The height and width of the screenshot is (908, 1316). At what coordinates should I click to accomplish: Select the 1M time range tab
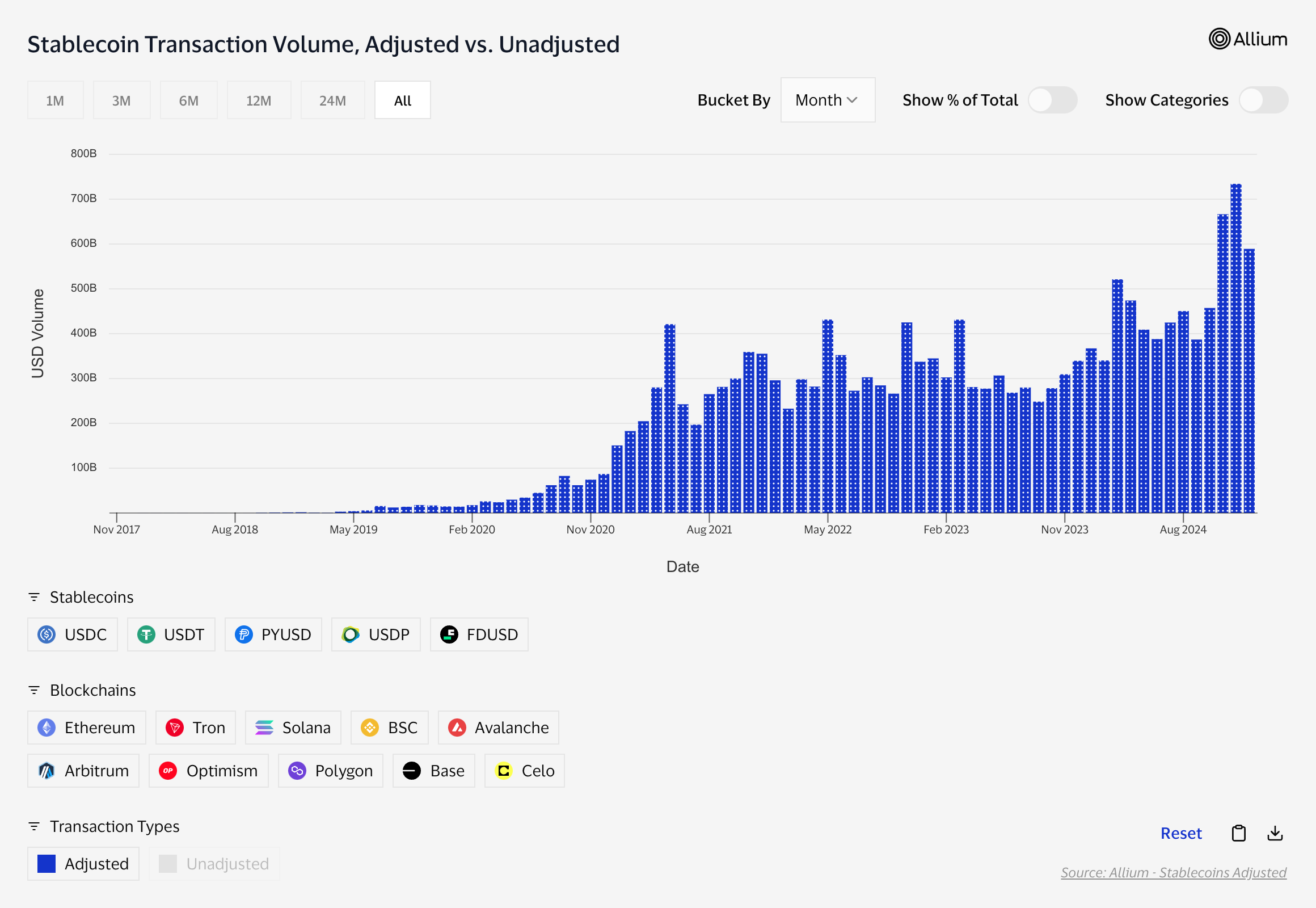(55, 100)
